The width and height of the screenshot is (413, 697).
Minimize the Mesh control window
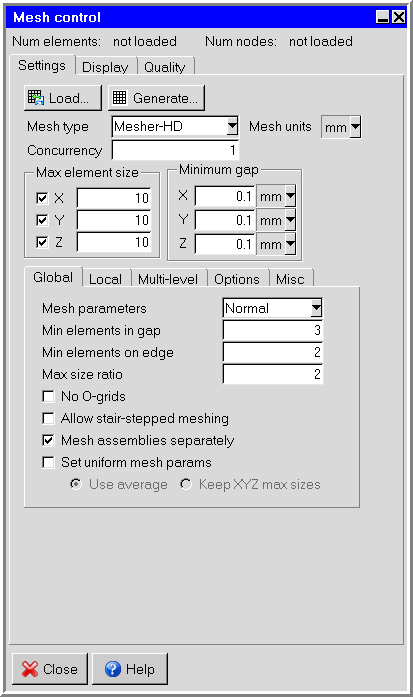[x=383, y=17]
